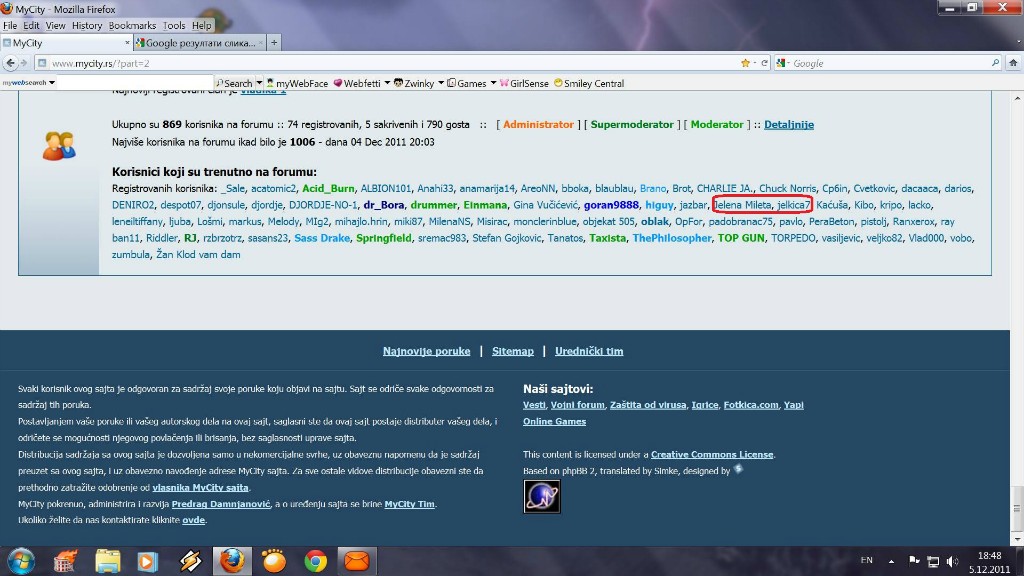Click the search magnifier icon in Google box
The width and height of the screenshot is (1024, 576).
pyautogui.click(x=995, y=63)
